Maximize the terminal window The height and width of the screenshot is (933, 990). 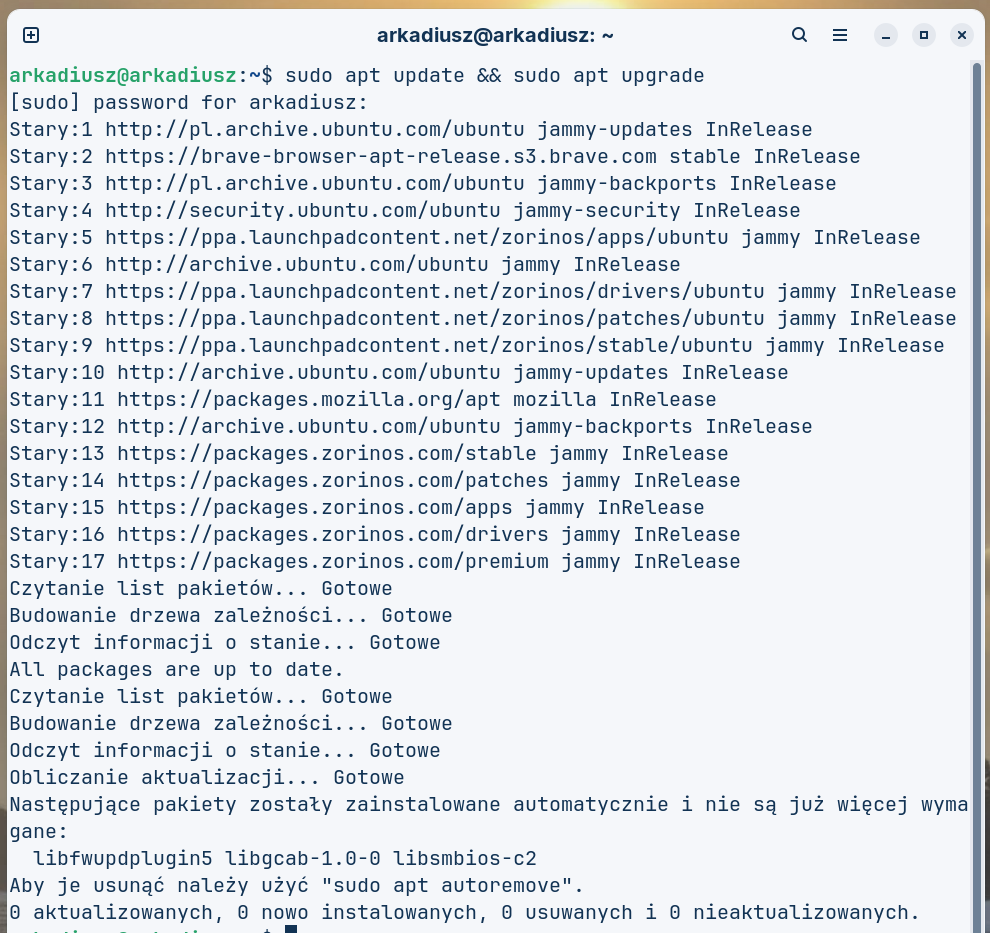click(x=924, y=35)
